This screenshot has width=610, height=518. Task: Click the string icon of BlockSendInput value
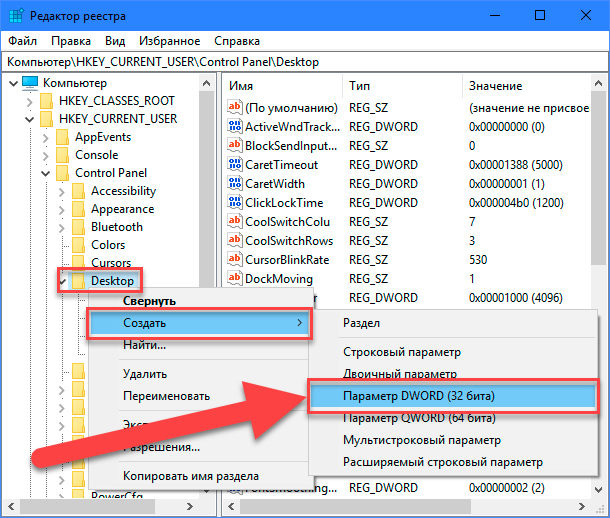[x=235, y=145]
